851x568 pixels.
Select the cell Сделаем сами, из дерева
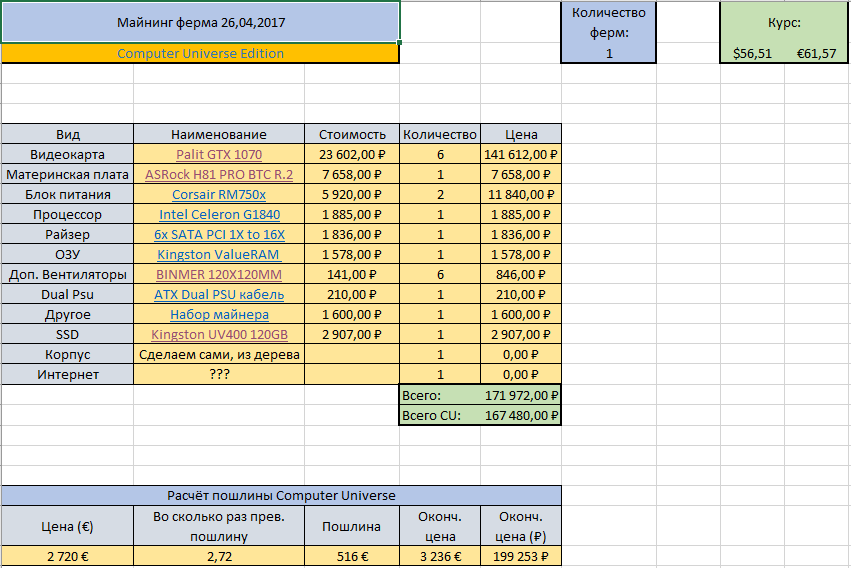pos(219,355)
